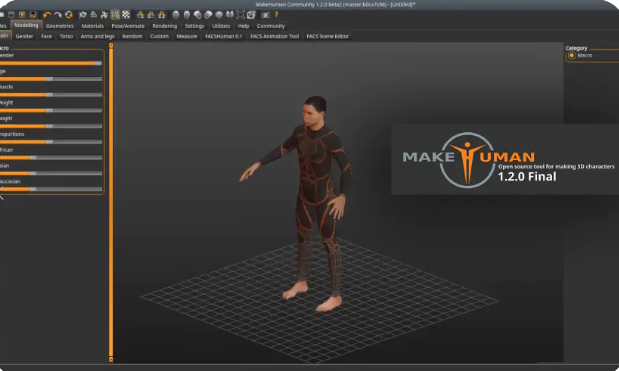Open help with the question mark icon
The image size is (619, 371).
click(x=276, y=15)
